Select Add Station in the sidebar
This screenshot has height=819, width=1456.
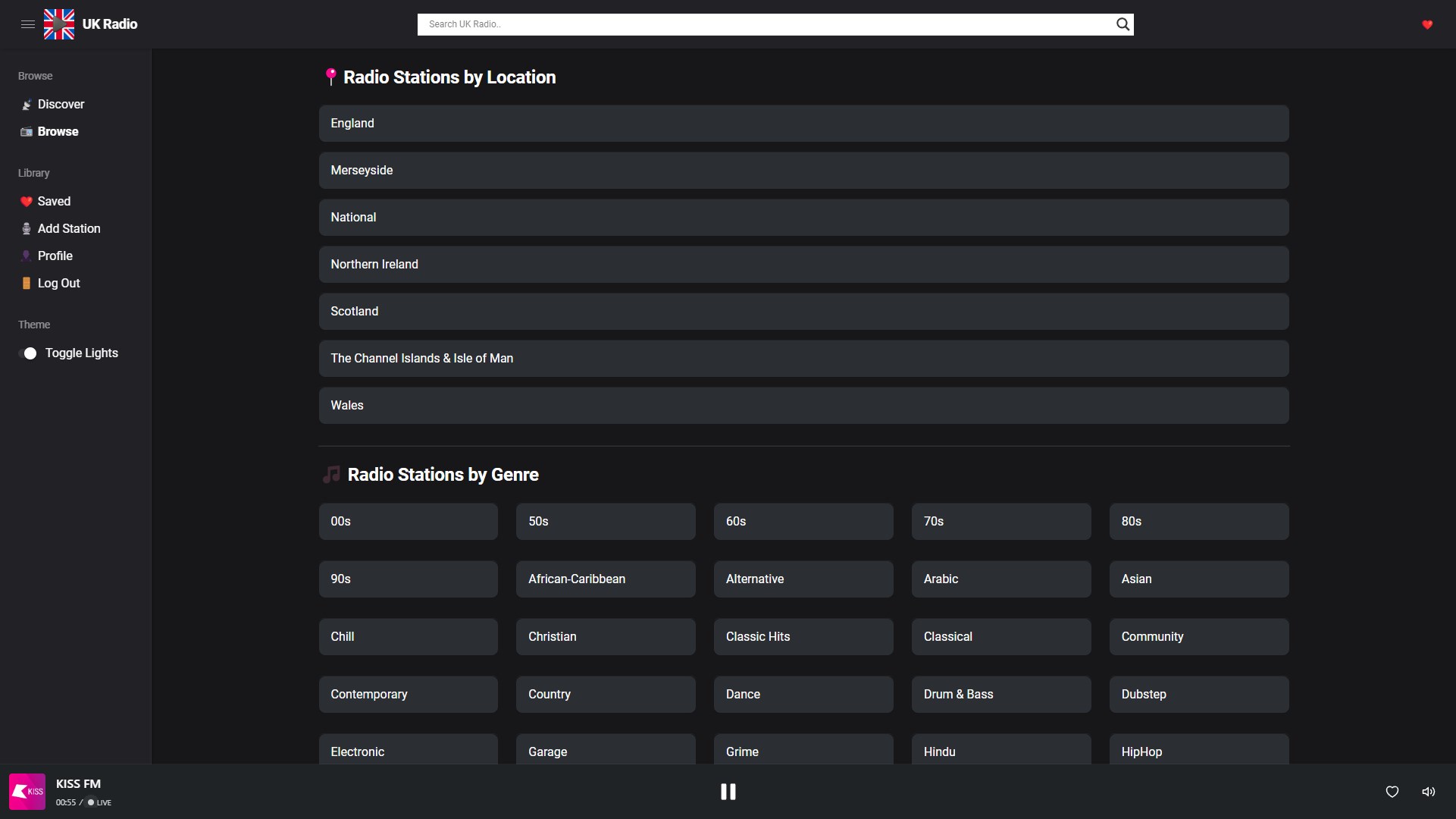click(x=68, y=229)
